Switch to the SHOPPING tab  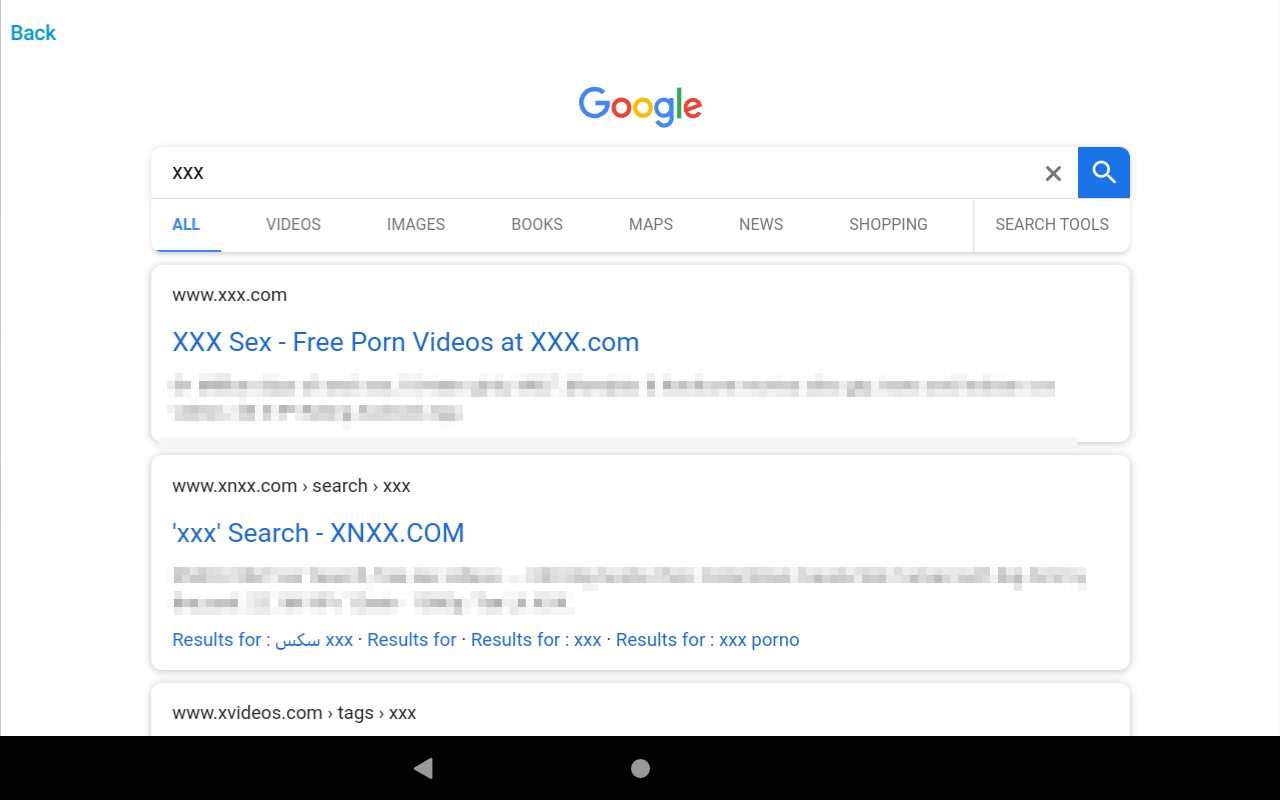click(x=888, y=225)
